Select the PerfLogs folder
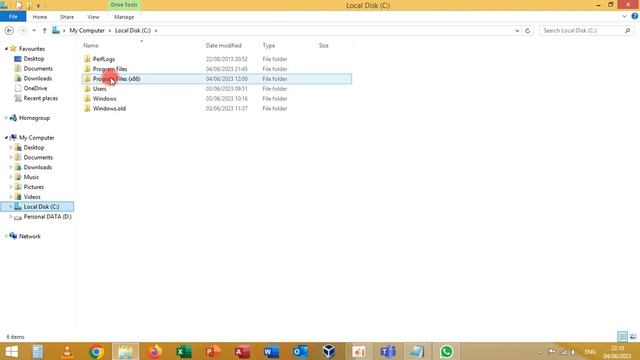This screenshot has height=360, width=640. pos(104,59)
